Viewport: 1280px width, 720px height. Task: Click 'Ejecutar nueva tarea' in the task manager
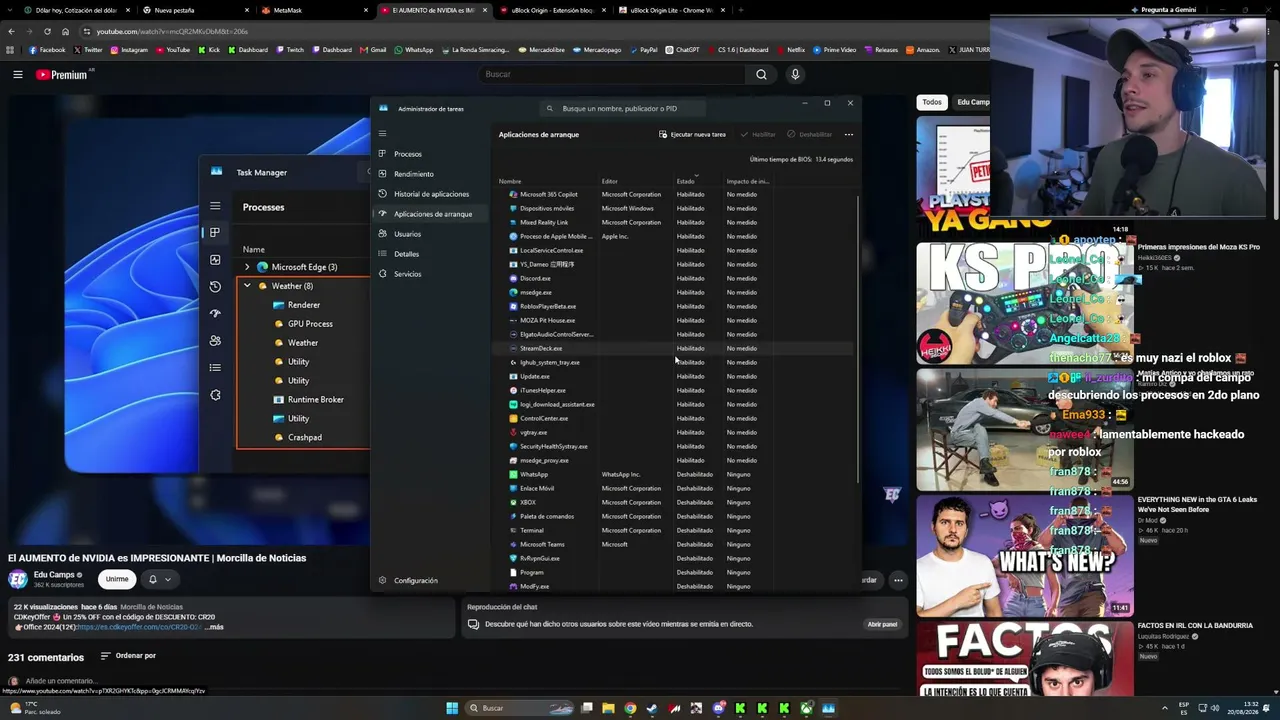click(692, 134)
